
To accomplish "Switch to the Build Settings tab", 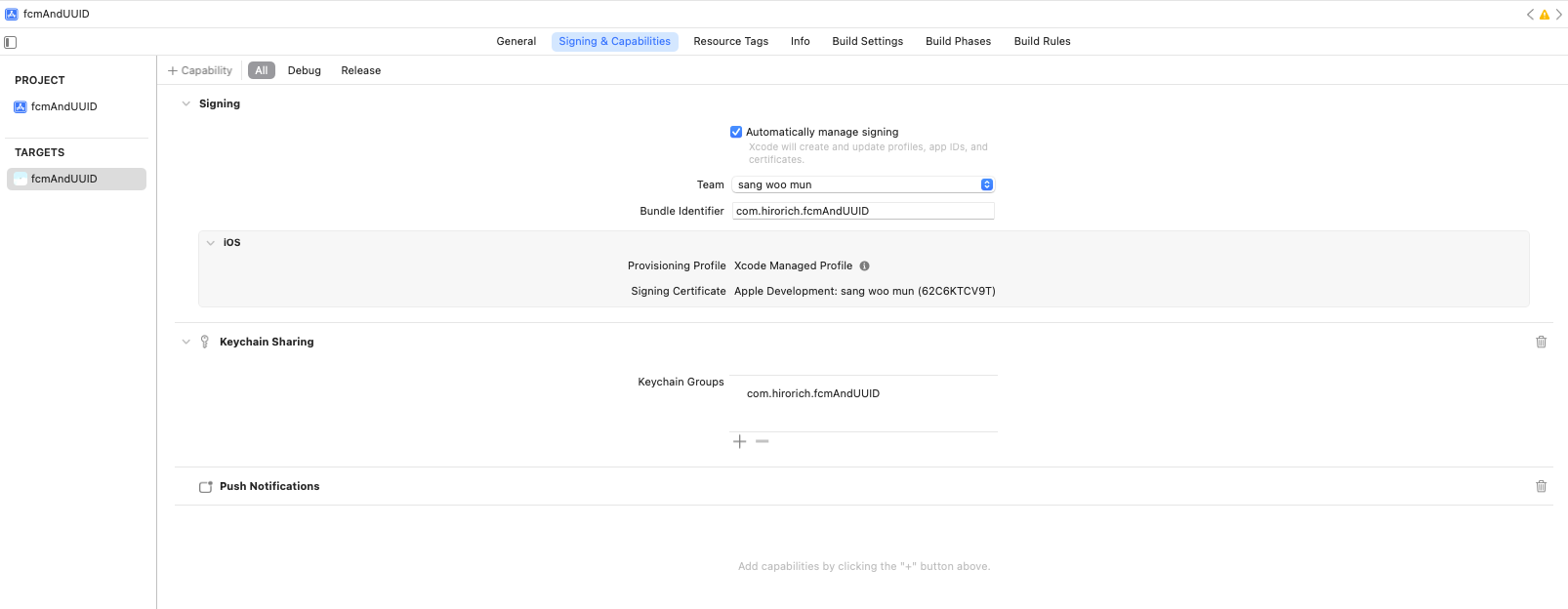I will coord(868,41).
